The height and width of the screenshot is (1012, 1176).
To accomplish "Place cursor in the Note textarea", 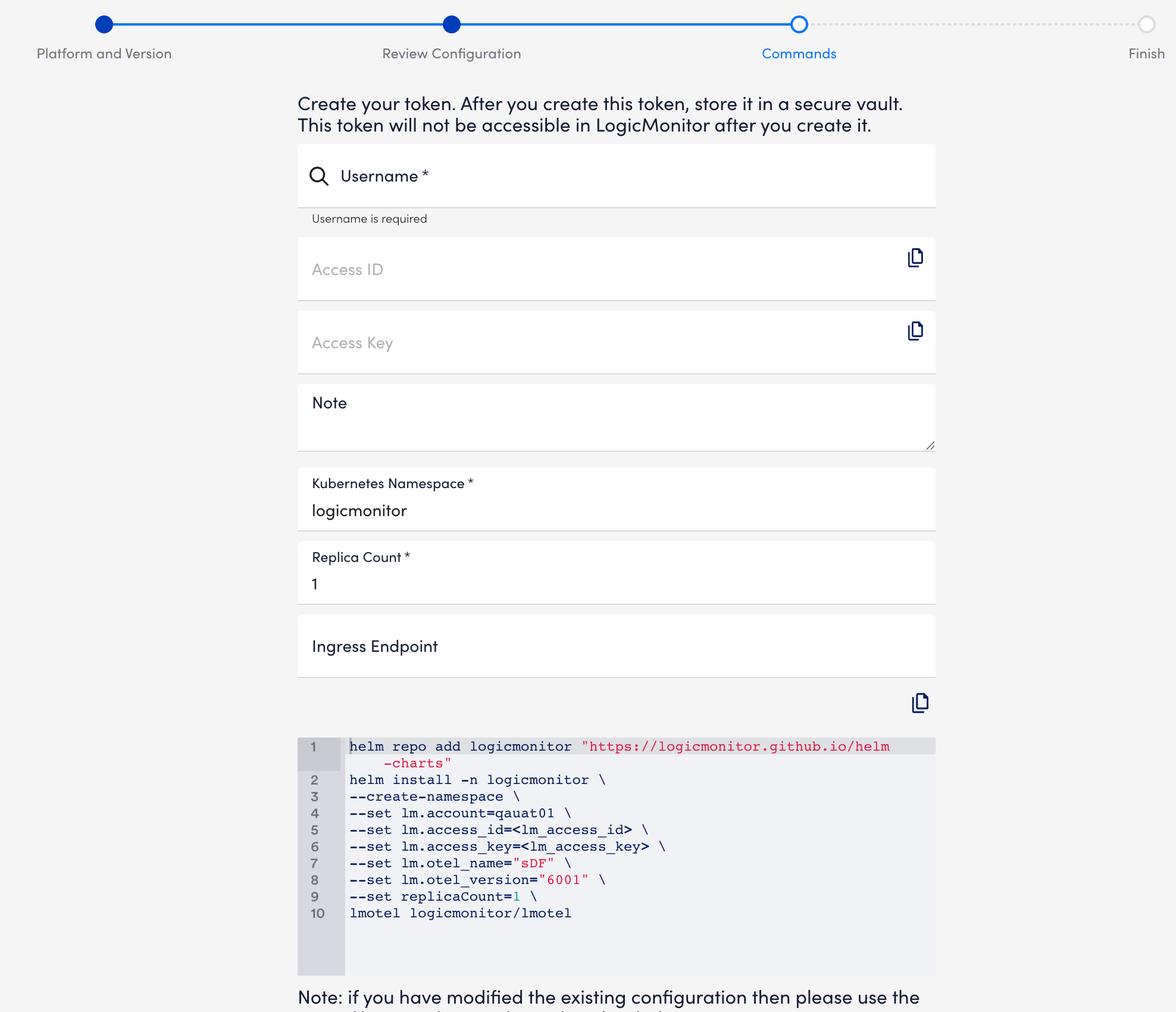I will pos(616,417).
